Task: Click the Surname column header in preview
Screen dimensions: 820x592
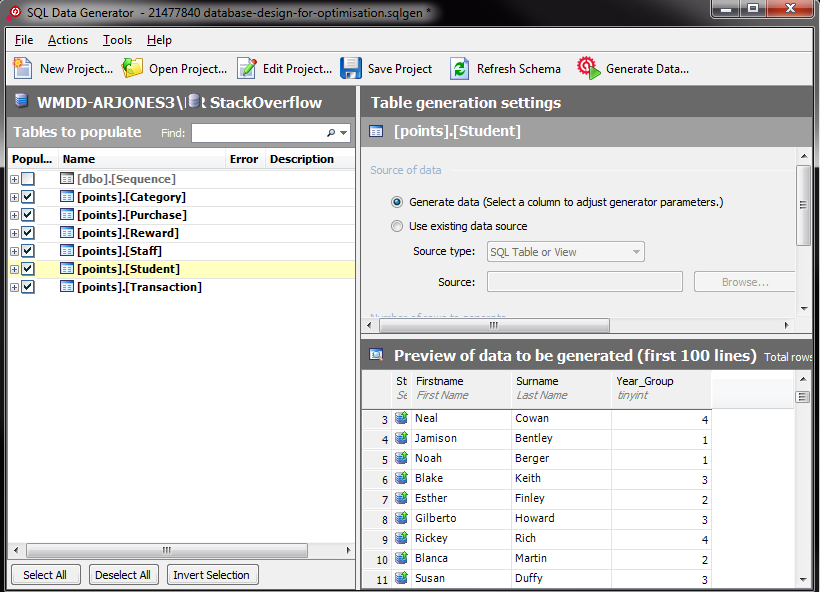Action: pyautogui.click(x=562, y=388)
